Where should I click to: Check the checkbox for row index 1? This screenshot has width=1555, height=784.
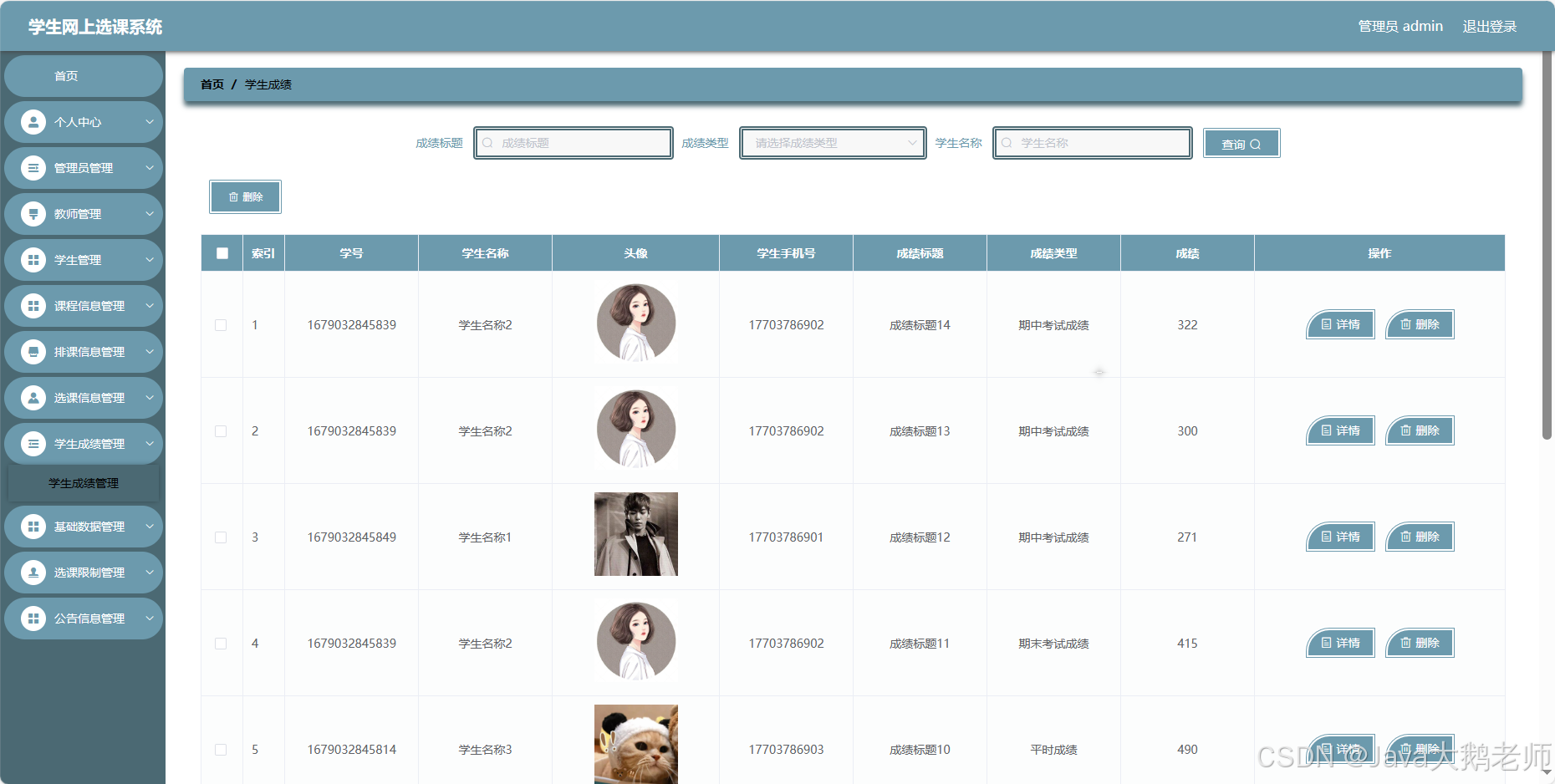point(221,325)
